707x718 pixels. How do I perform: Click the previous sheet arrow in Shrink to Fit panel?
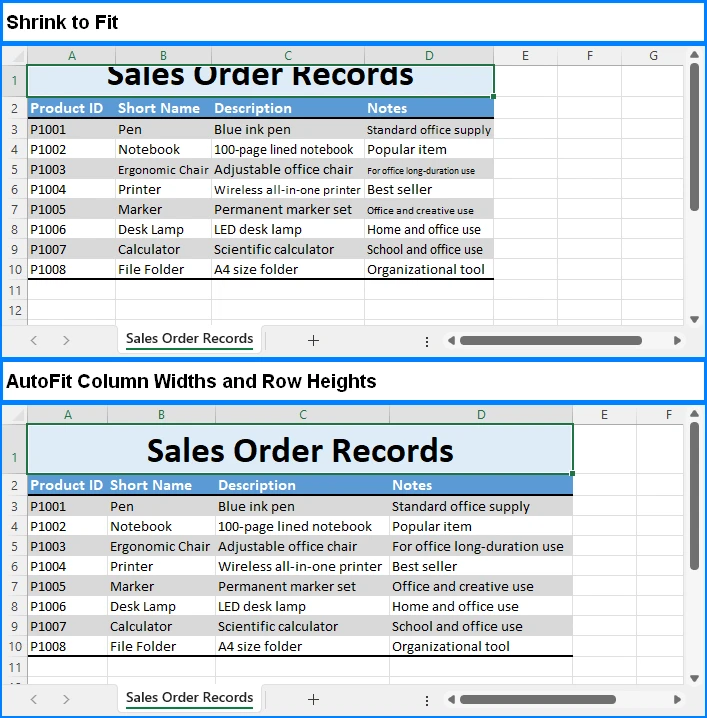tap(34, 340)
